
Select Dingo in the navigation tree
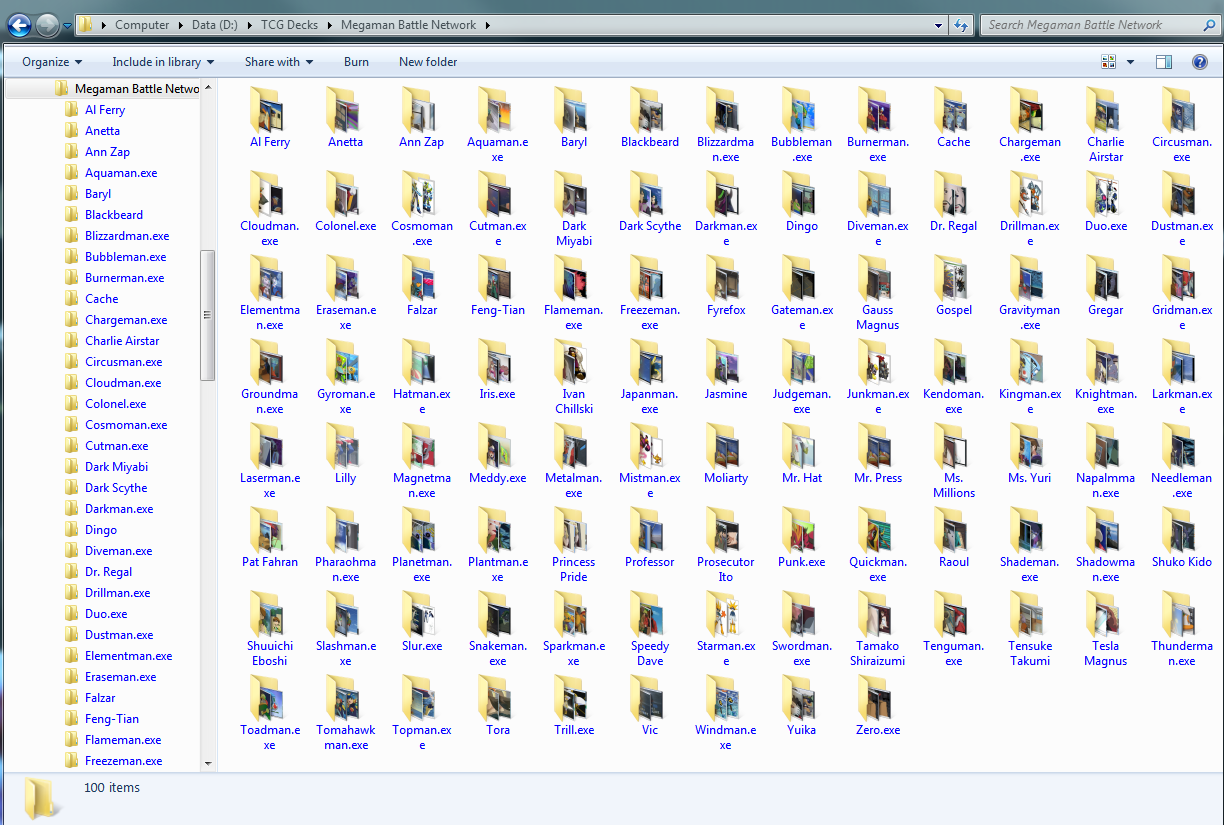click(101, 530)
